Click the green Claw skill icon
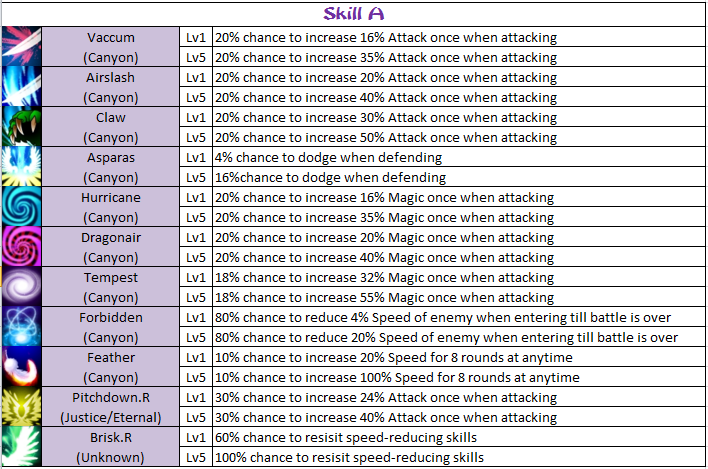The height and width of the screenshot is (469, 708). point(21,127)
